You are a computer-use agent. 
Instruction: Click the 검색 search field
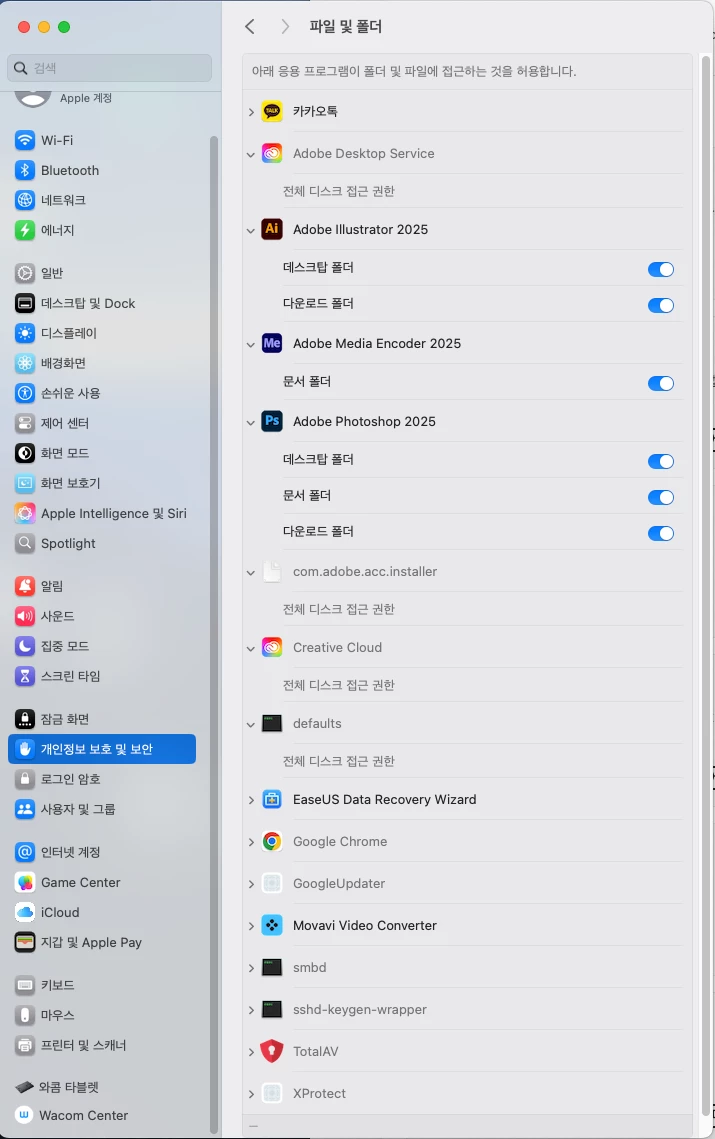[x=110, y=68]
